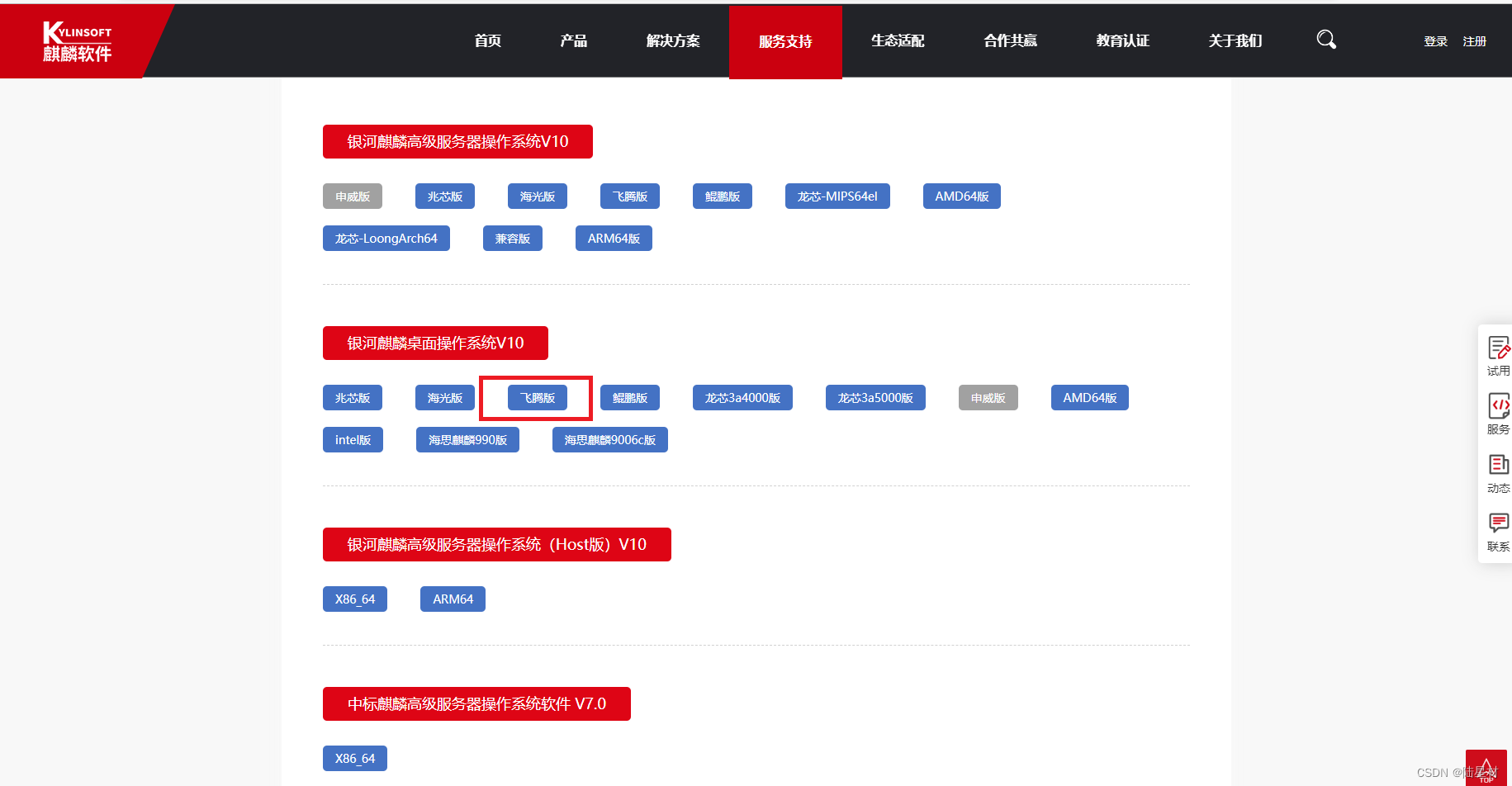Select the 服务支持 menu tab
The width and height of the screenshot is (1512, 786).
(785, 41)
